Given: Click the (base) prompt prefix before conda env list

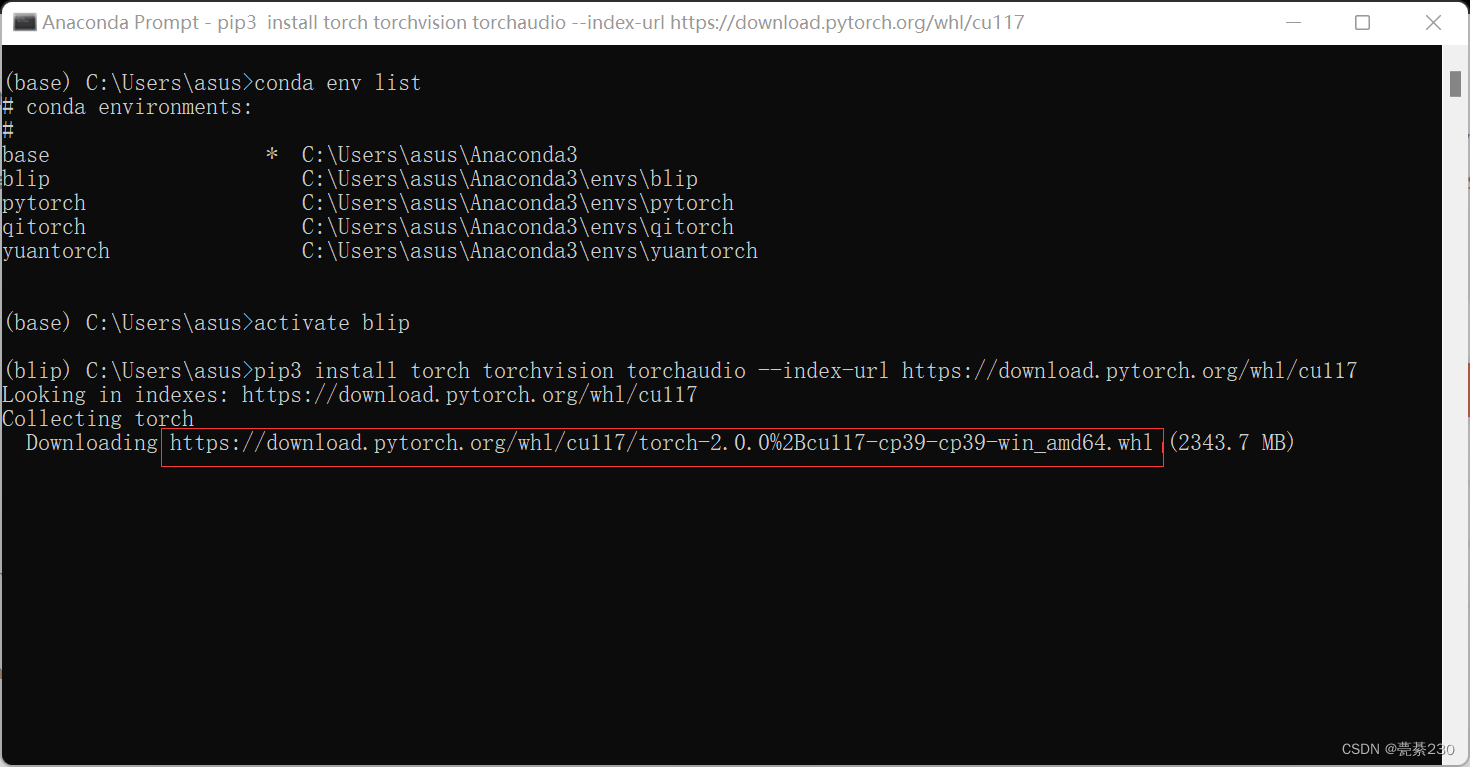Looking at the screenshot, I should click(x=37, y=82).
